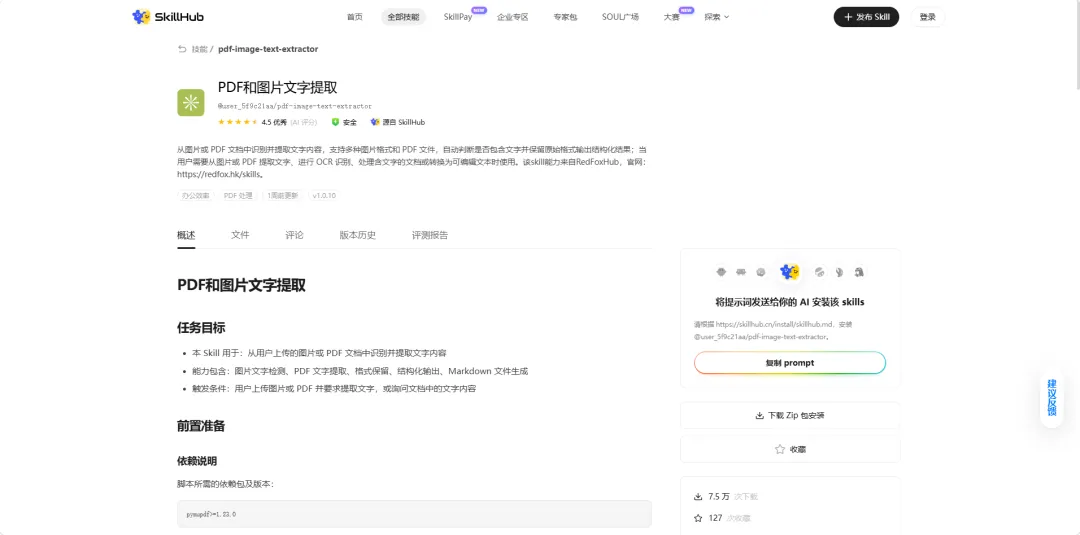The image size is (1080, 535).
Task: Click the 发布 Skill button
Action: (866, 17)
